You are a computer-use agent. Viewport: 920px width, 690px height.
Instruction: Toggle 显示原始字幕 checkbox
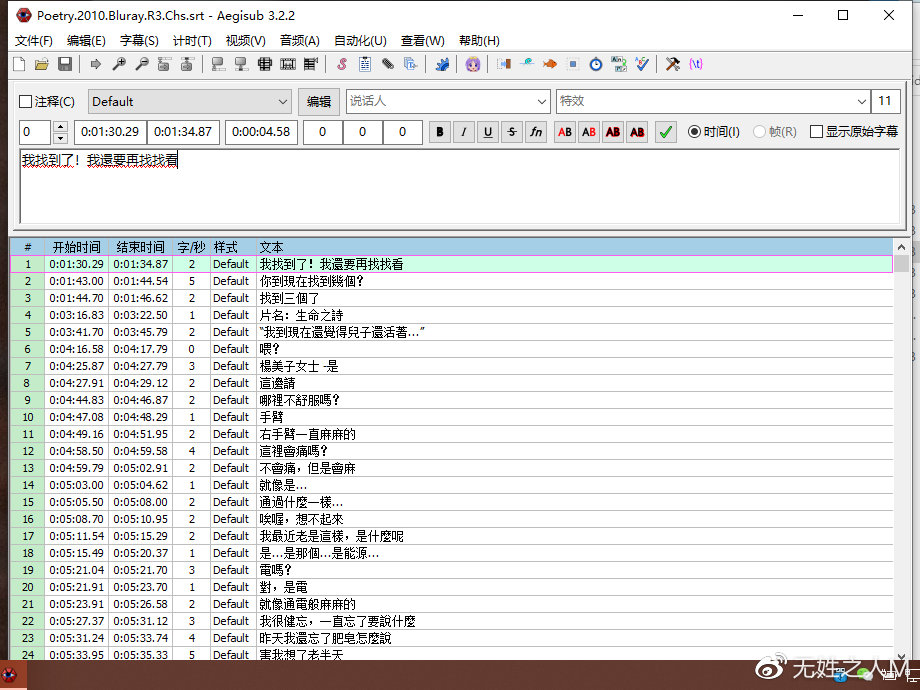816,131
